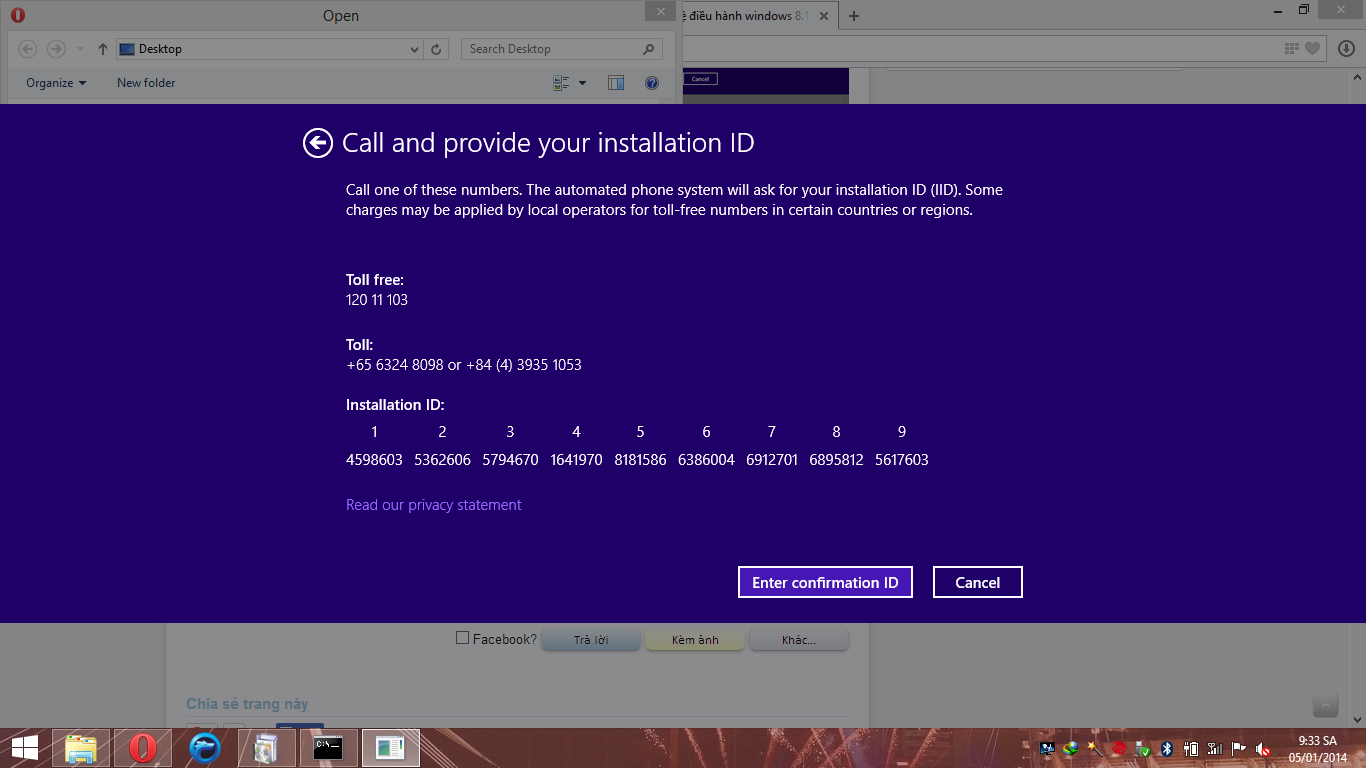Refresh the Desktop folder in Open dialog
The image size is (1366, 768).
pyautogui.click(x=436, y=49)
